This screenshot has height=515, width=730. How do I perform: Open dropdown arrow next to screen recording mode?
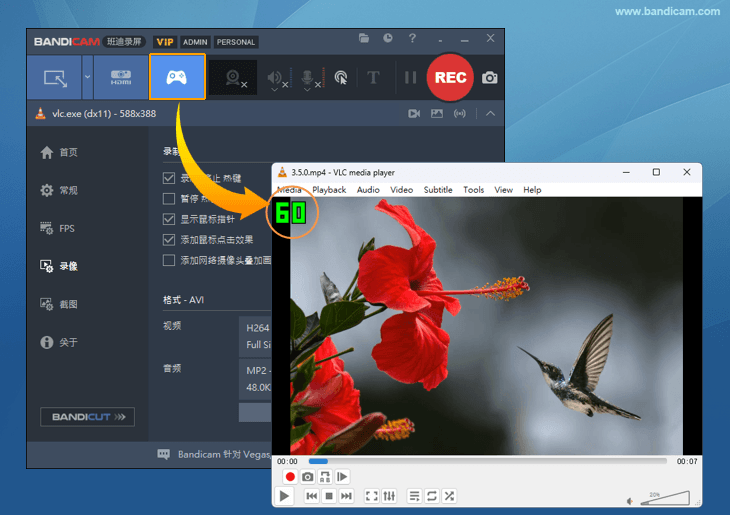coord(87,77)
